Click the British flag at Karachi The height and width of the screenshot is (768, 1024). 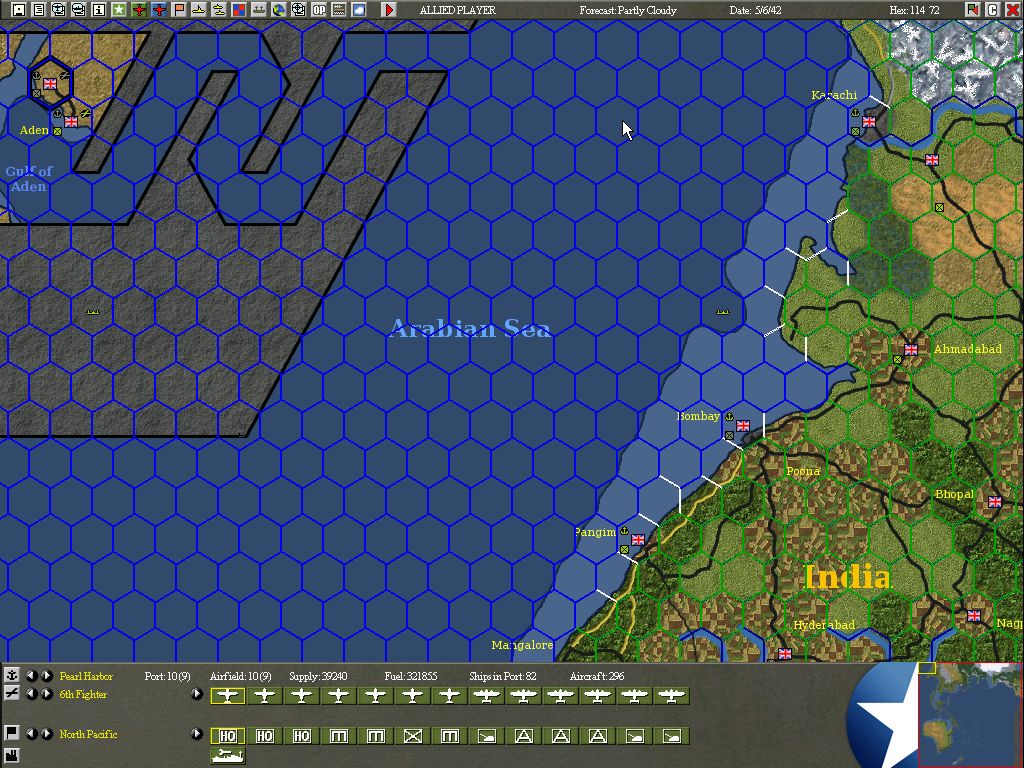869,121
